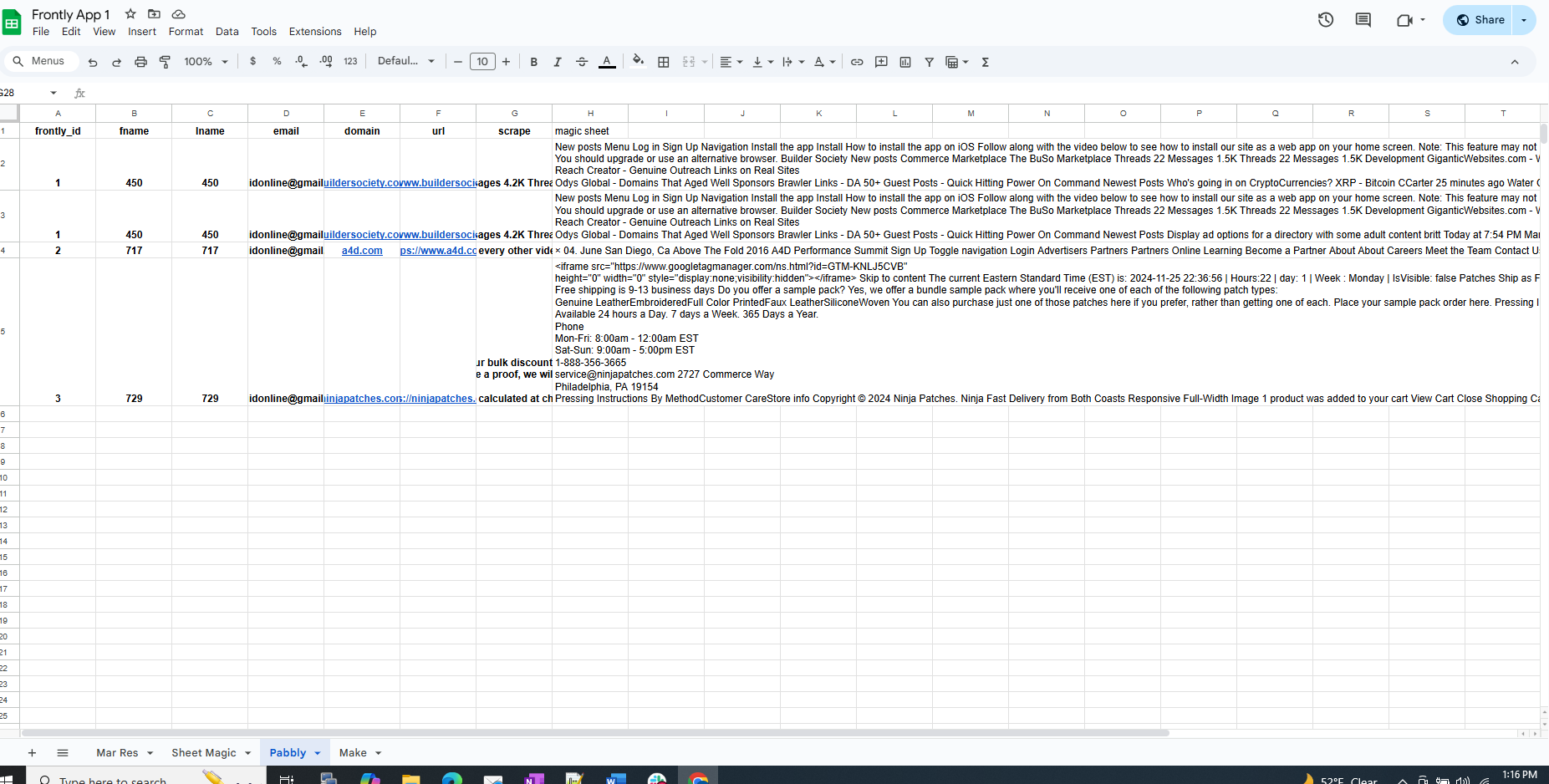Check cloud save status icon
Screen dimensions: 1549x784
pos(178,14)
